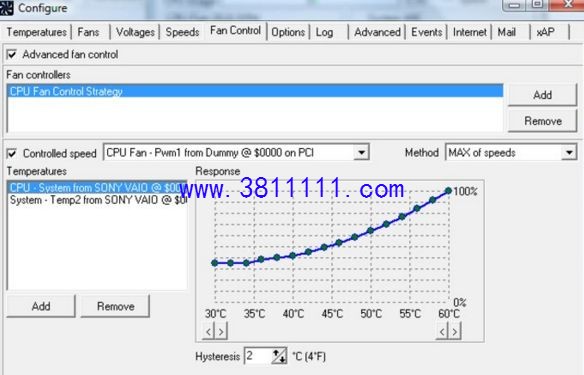The image size is (584, 375).
Task: Click left arrow under 60°C axis
Action: point(442,331)
